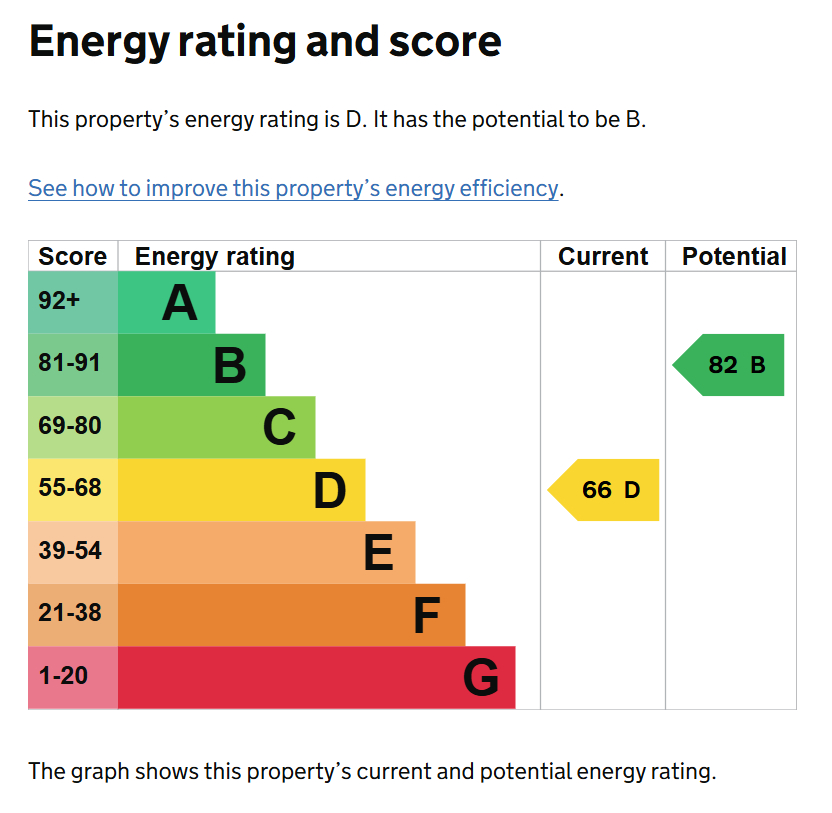Select the 39-54 score range cell
The height and width of the screenshot is (813, 832).
73,552
